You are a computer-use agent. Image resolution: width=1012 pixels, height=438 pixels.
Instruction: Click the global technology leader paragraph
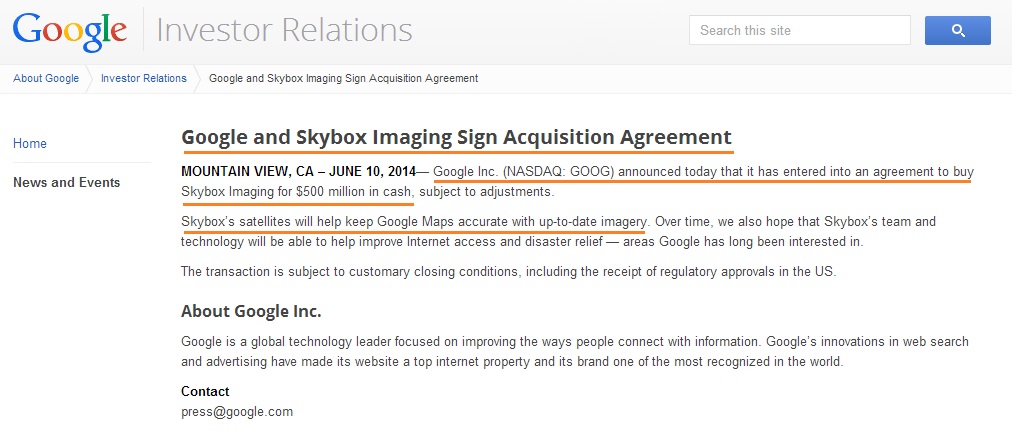[x=575, y=352]
